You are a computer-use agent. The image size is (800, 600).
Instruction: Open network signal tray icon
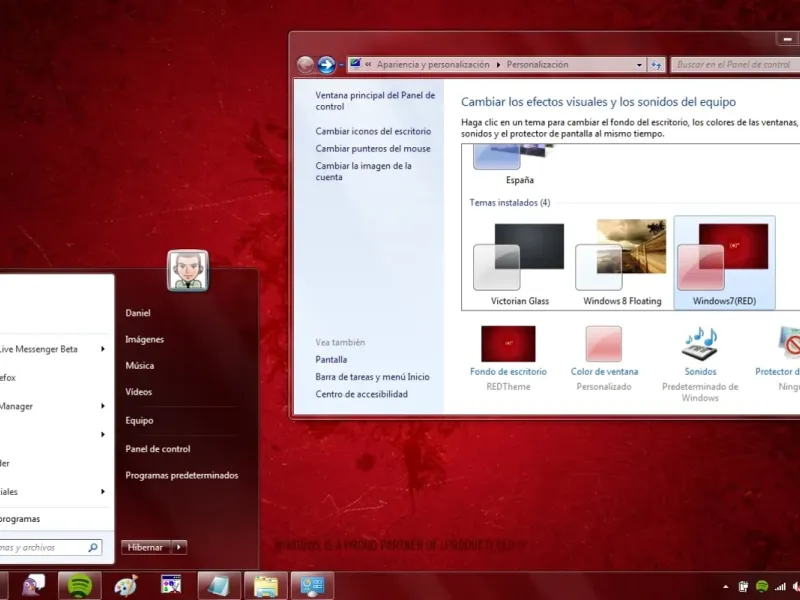[x=780, y=587]
